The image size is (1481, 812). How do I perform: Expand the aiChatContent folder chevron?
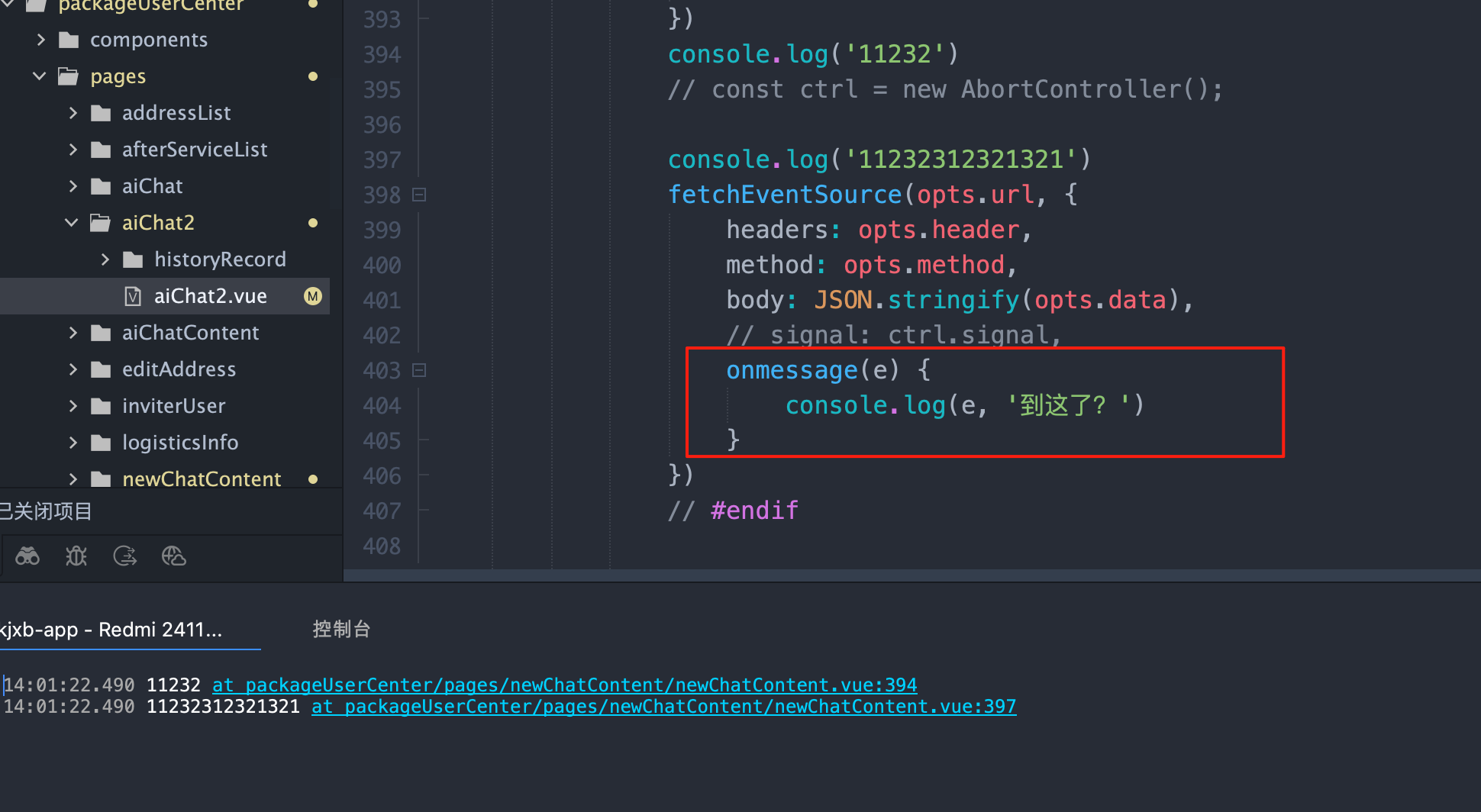click(x=73, y=333)
